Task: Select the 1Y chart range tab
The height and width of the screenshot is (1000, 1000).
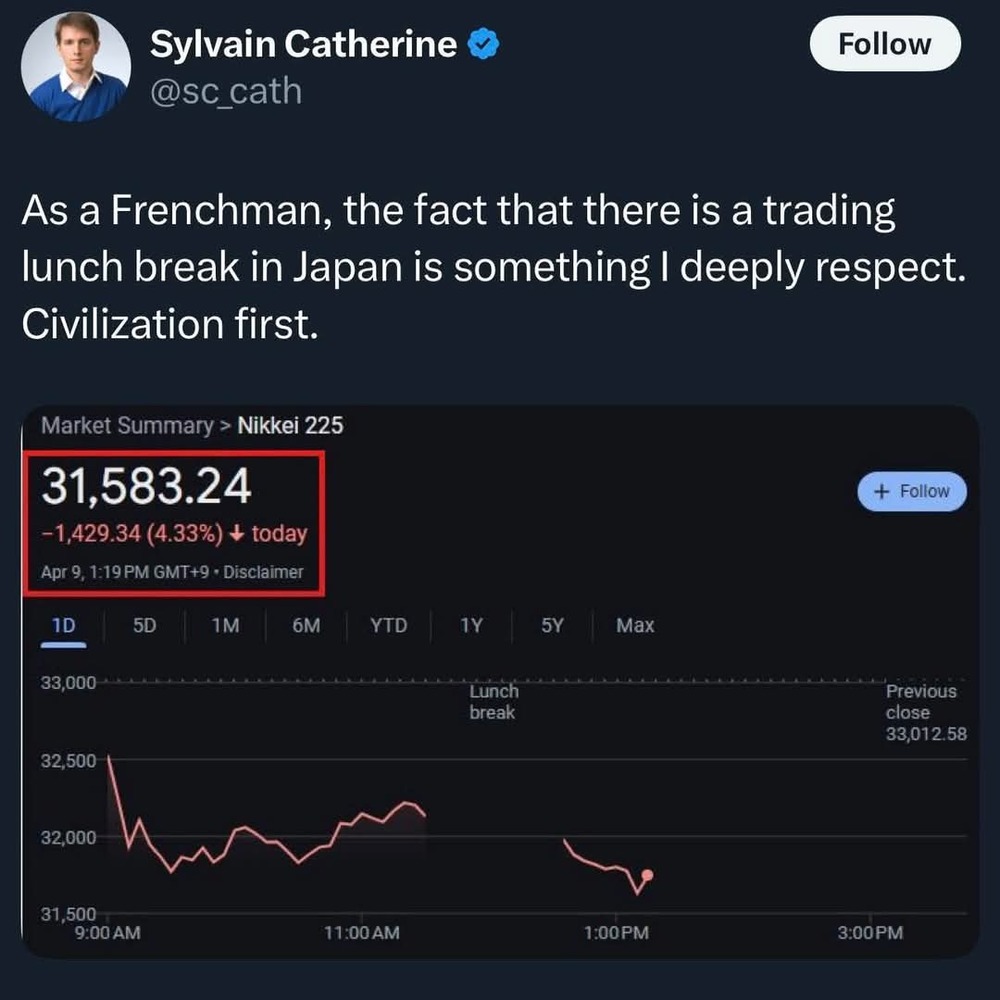Action: (471, 626)
